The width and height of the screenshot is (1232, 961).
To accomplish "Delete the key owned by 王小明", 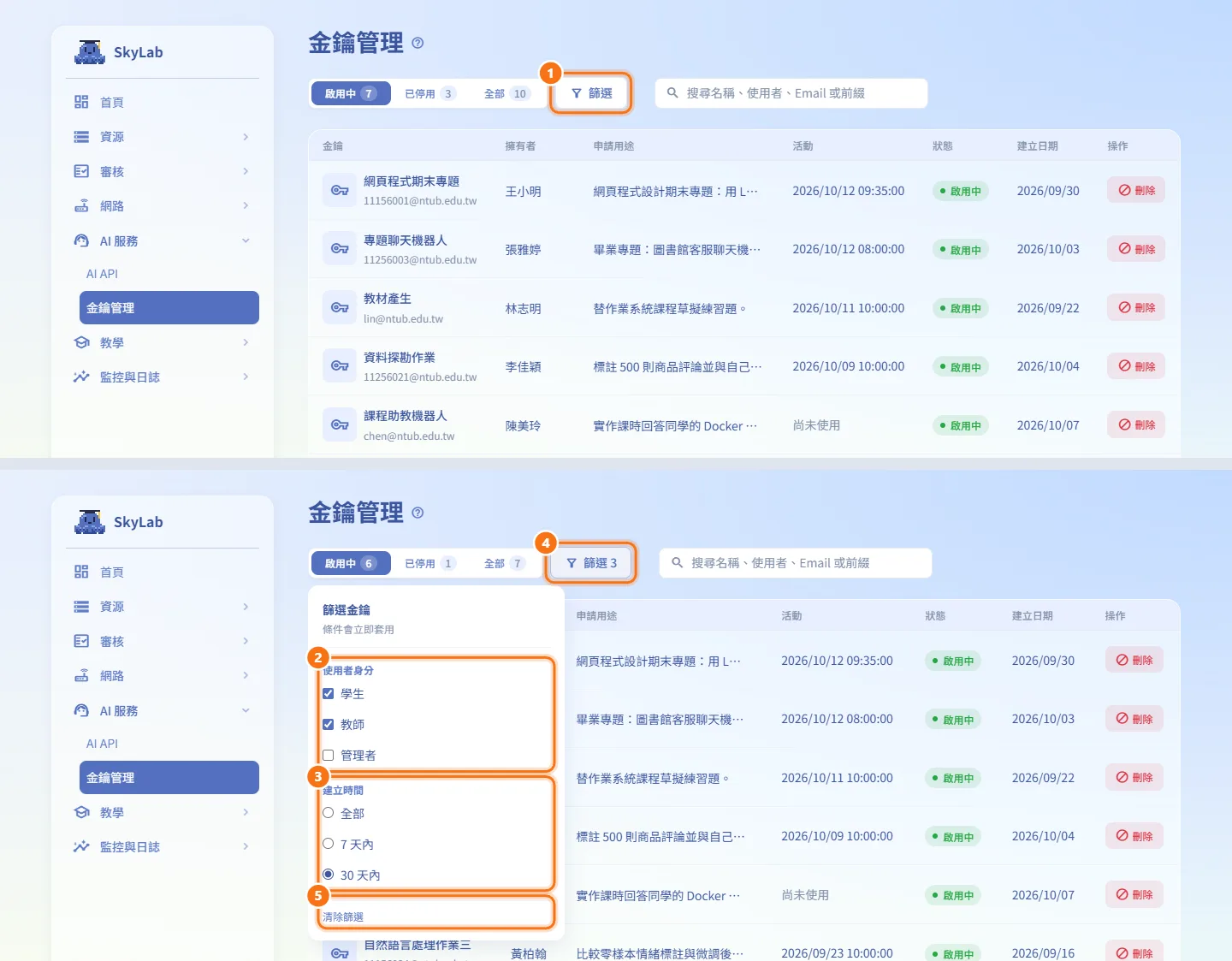I will pos(1136,190).
